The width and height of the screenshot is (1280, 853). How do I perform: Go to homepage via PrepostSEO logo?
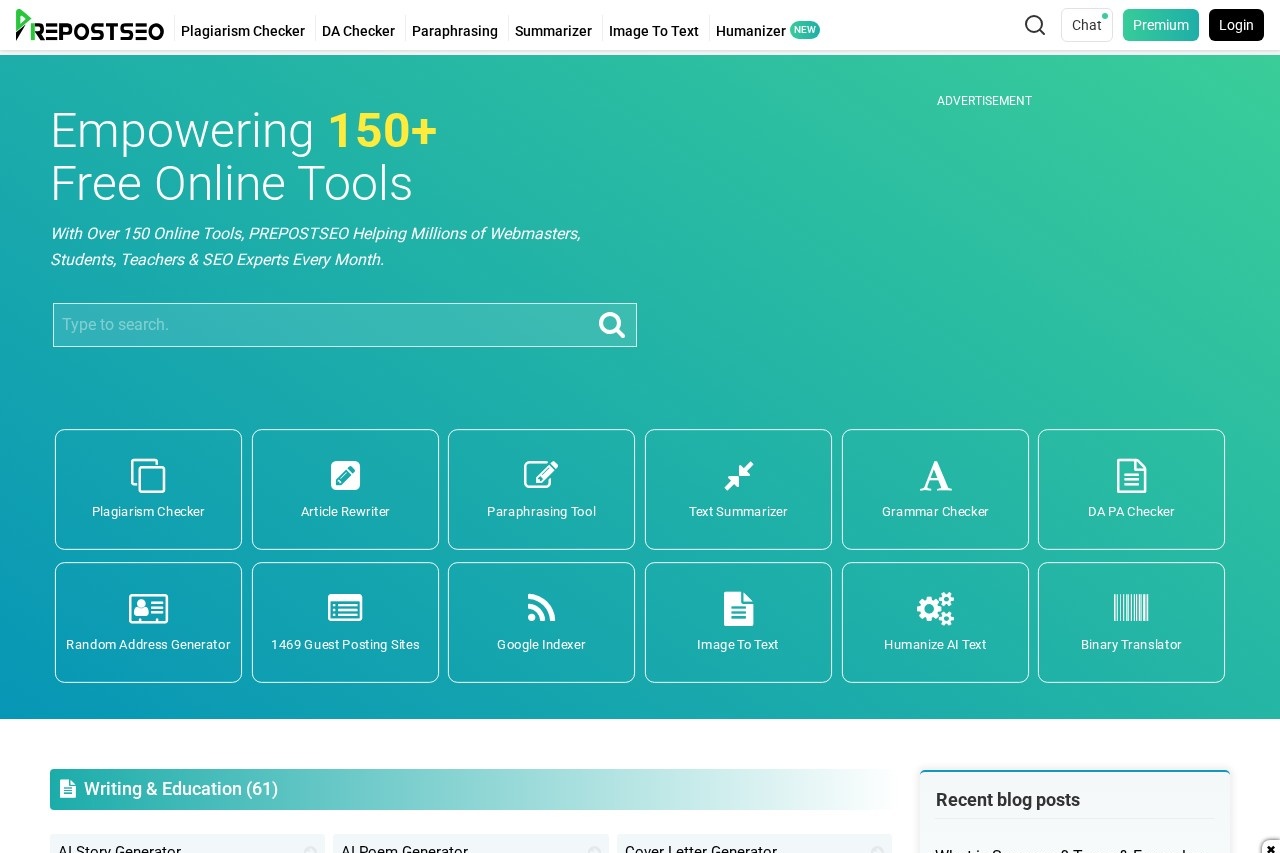tap(90, 26)
